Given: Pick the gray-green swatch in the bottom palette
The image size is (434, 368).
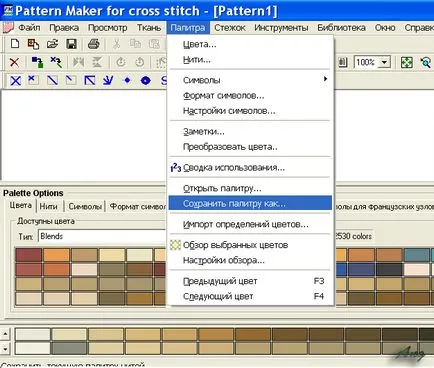Looking at the screenshot, I should (x=69, y=348).
